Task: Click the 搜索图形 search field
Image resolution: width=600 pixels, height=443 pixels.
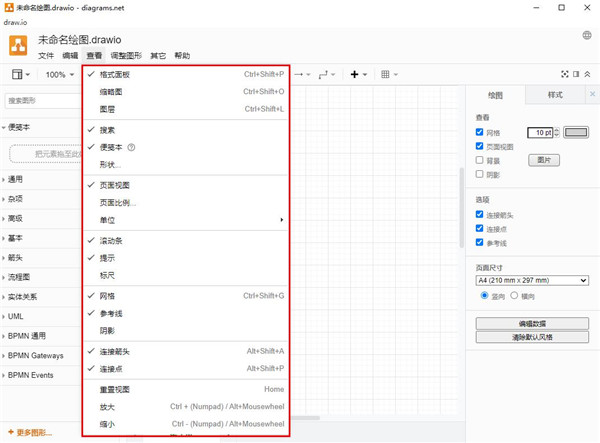Action: coord(43,101)
